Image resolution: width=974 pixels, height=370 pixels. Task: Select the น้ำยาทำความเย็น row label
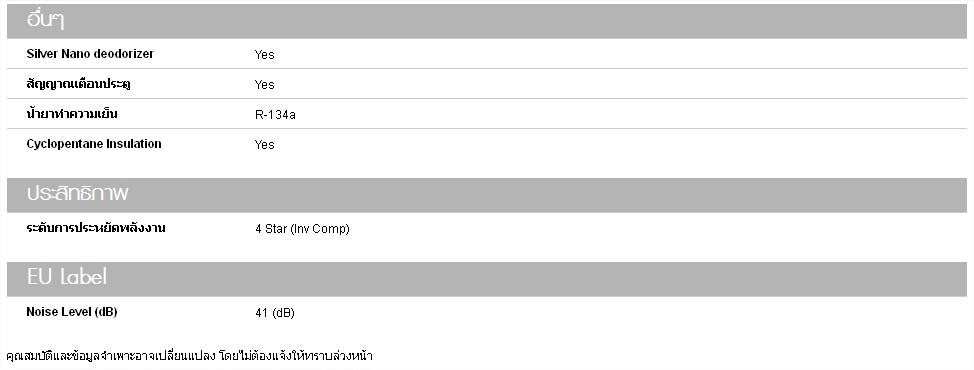pos(72,114)
